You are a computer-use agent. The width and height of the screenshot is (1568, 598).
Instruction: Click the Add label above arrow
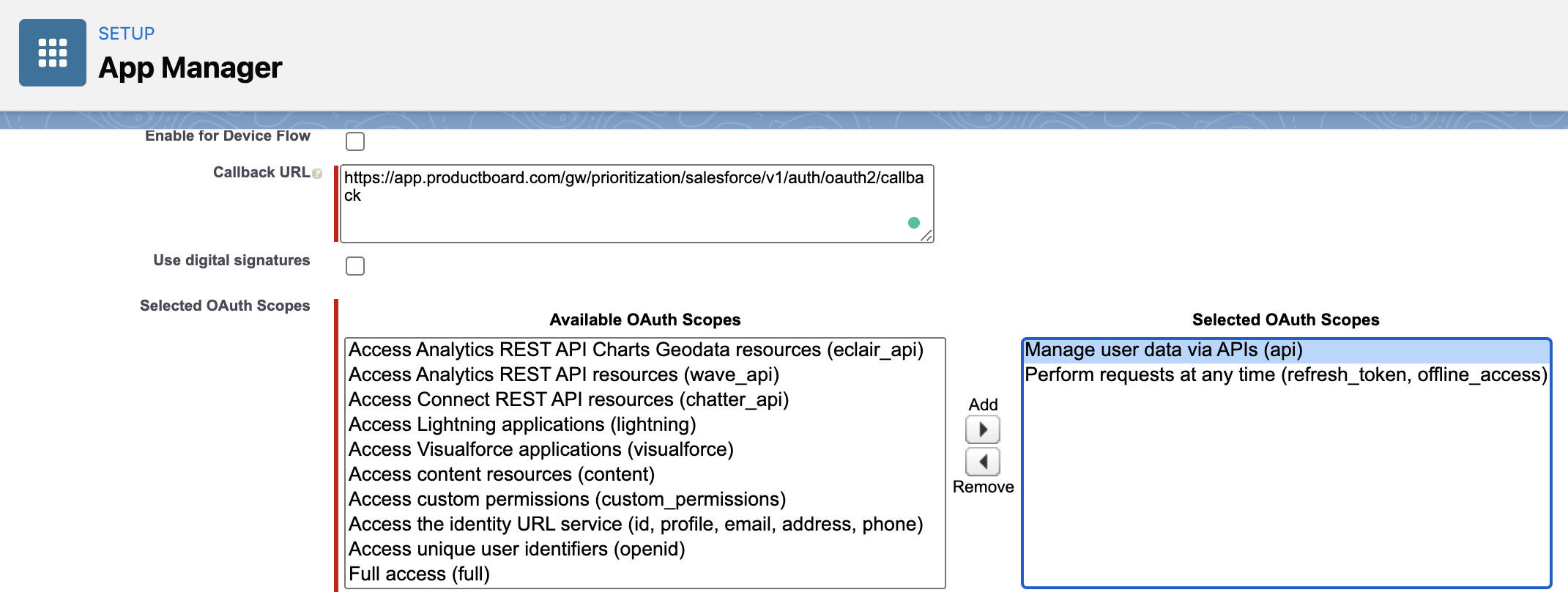pyautogui.click(x=983, y=405)
